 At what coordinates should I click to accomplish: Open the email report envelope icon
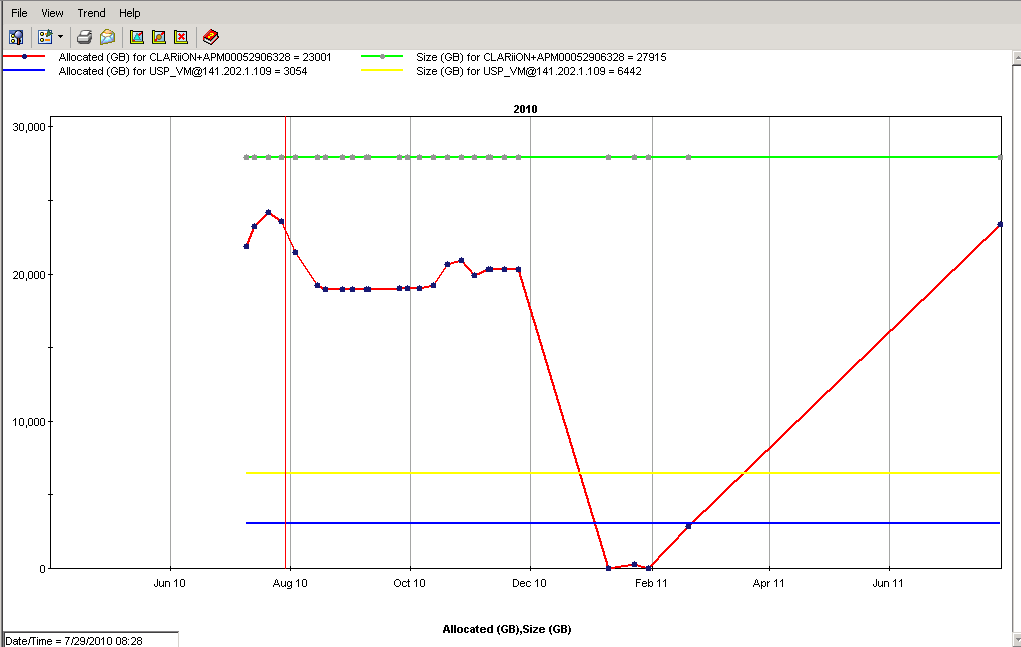(x=106, y=35)
